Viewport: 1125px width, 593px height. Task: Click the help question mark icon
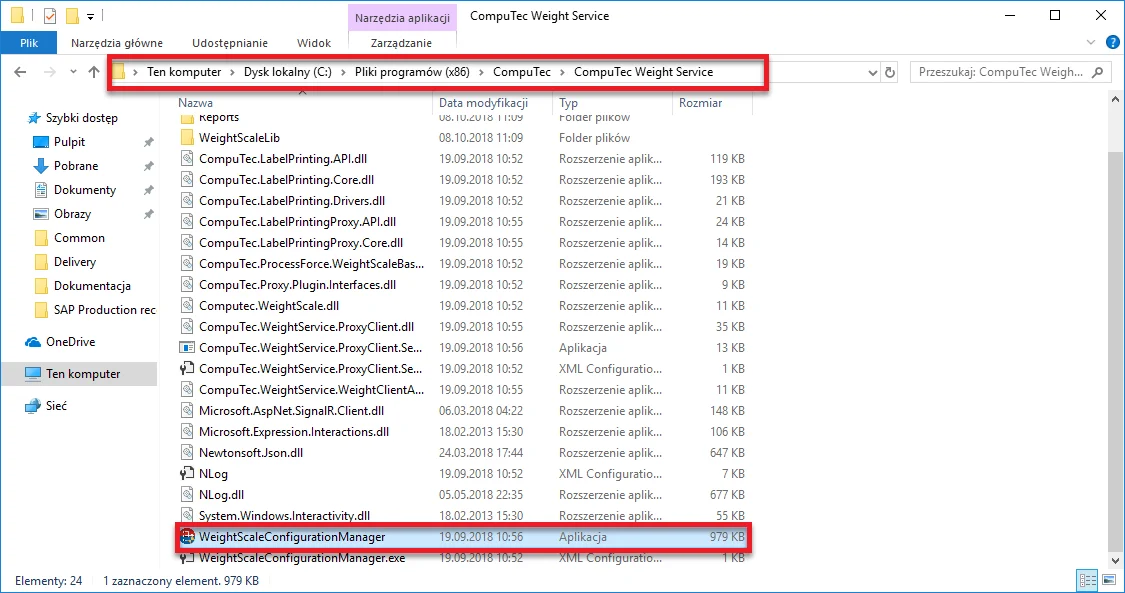[1110, 44]
